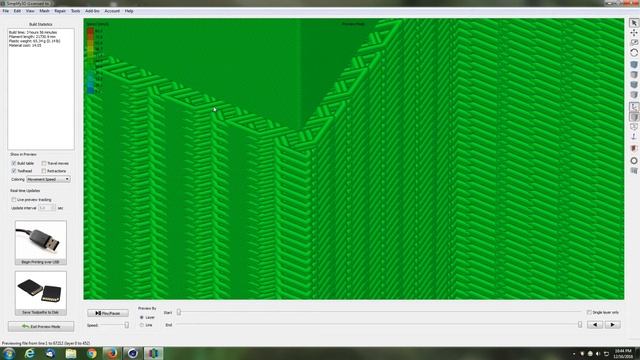The image size is (640, 360).
Task: Click the USB cable thumbnail image
Action: pyautogui.click(x=41, y=240)
